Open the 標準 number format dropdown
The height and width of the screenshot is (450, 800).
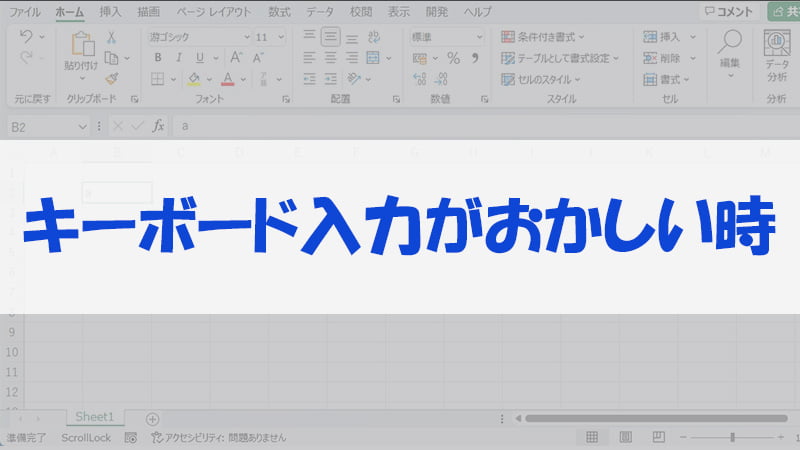(446, 37)
